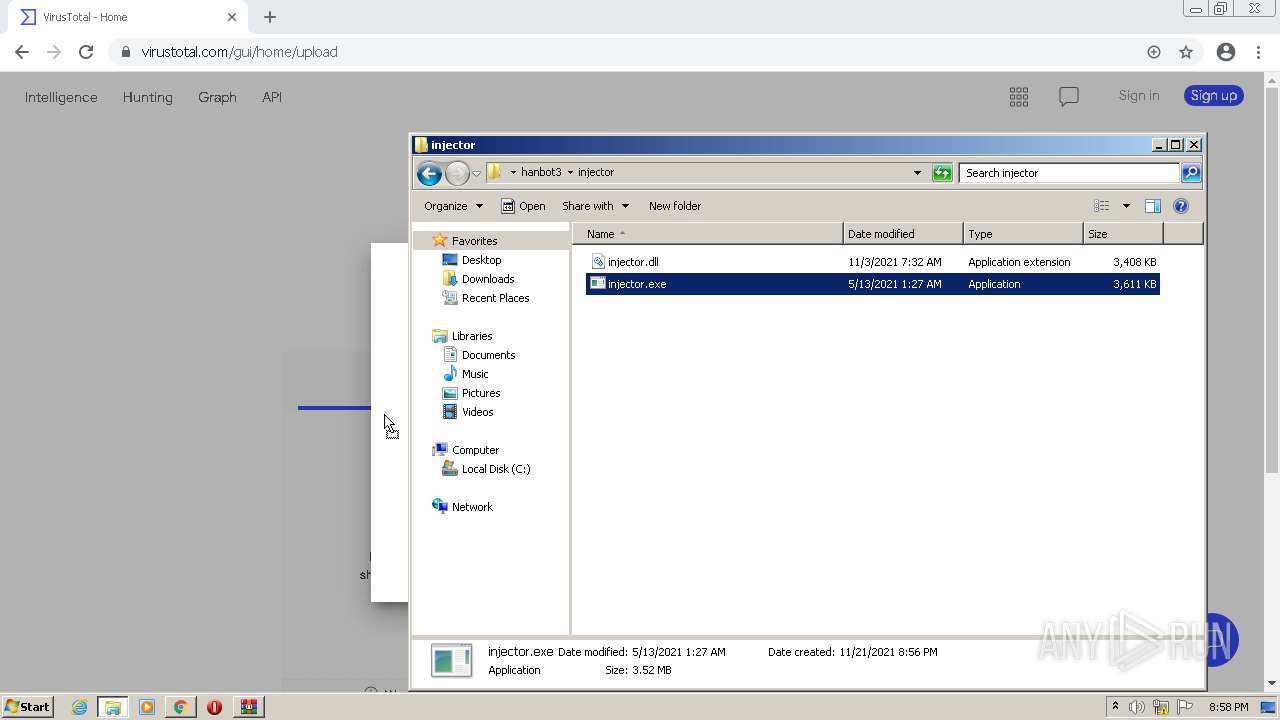The image size is (1280, 720).
Task: Open the address bar history dropdown
Action: 917,173
